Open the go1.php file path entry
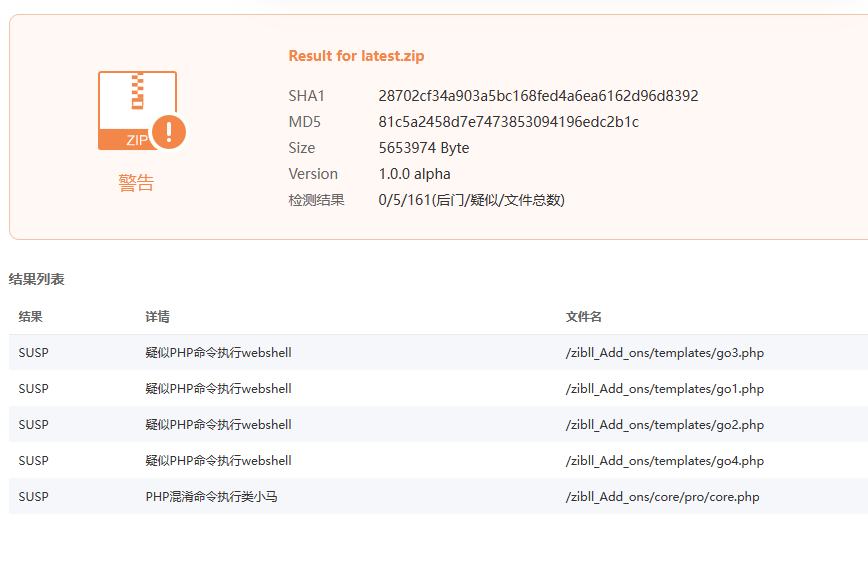Viewport: 868px width, 573px height. pos(664,389)
